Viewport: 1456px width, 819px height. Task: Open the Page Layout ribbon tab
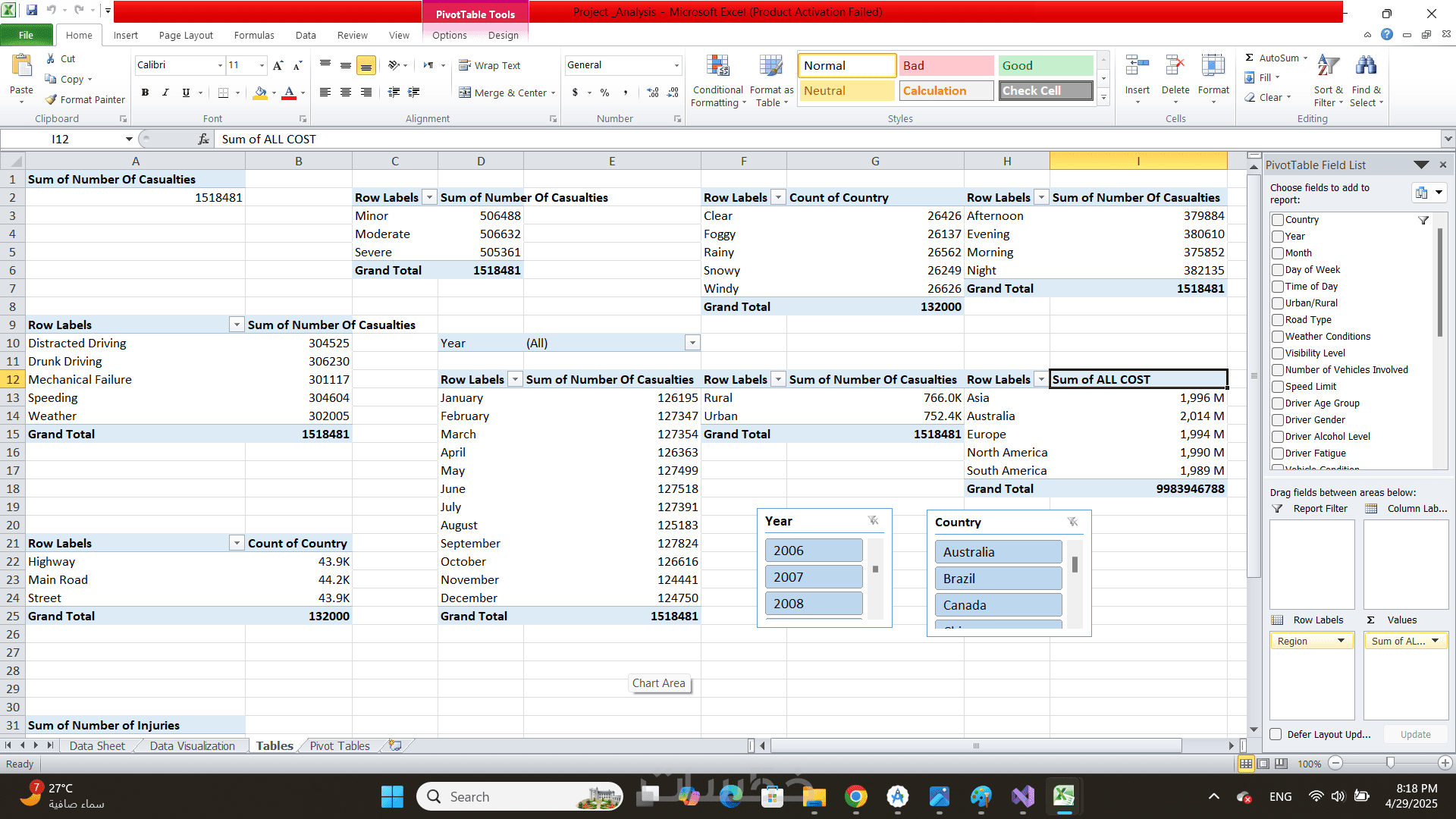coord(186,35)
